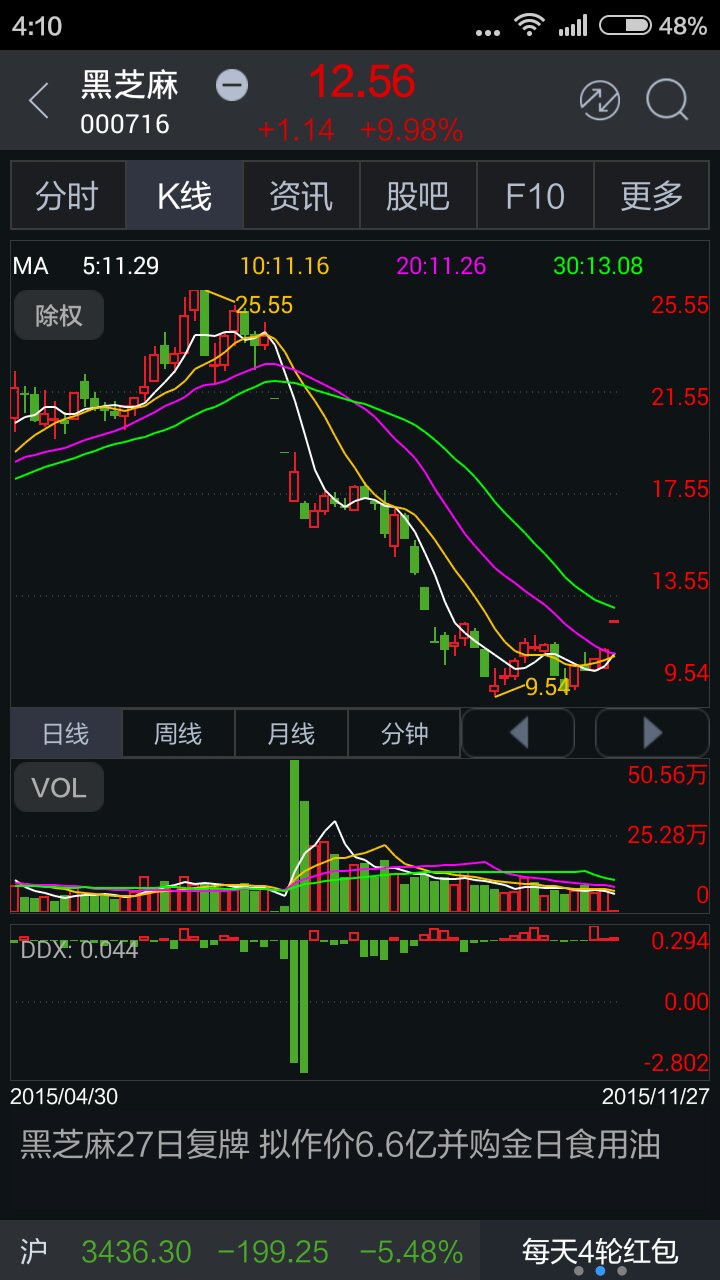Change the VOL indicator button
The height and width of the screenshot is (1280, 720).
58,788
